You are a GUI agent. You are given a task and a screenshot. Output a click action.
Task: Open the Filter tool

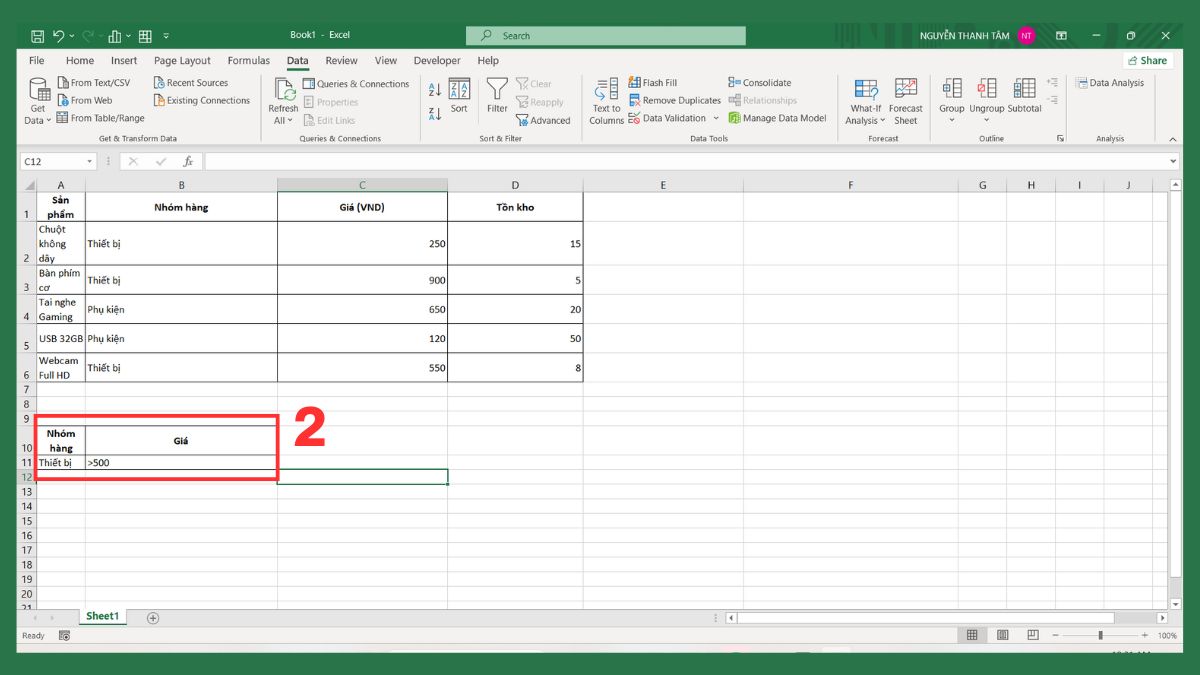coord(497,97)
